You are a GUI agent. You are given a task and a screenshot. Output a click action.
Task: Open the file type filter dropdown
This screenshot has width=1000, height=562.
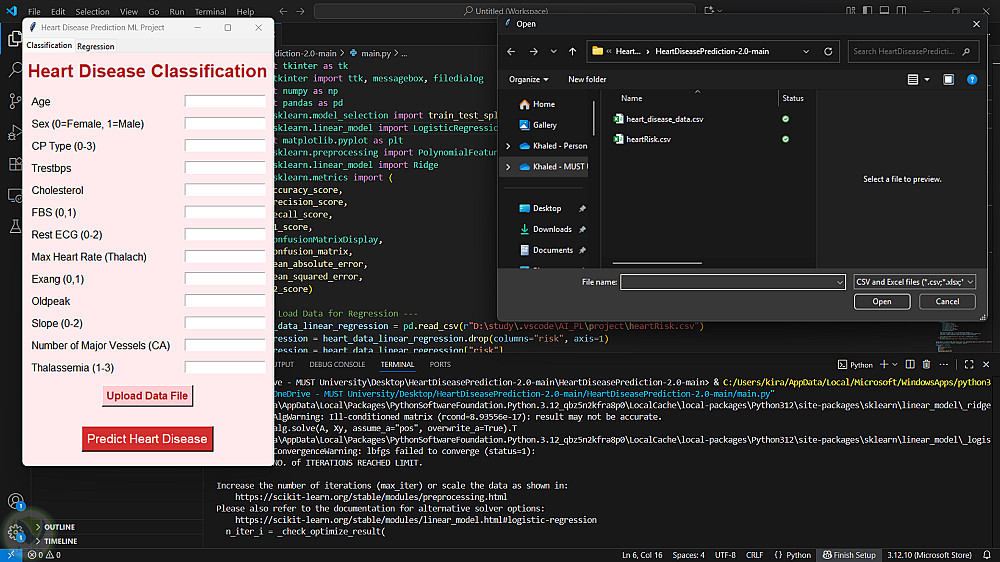pyautogui.click(x=915, y=283)
